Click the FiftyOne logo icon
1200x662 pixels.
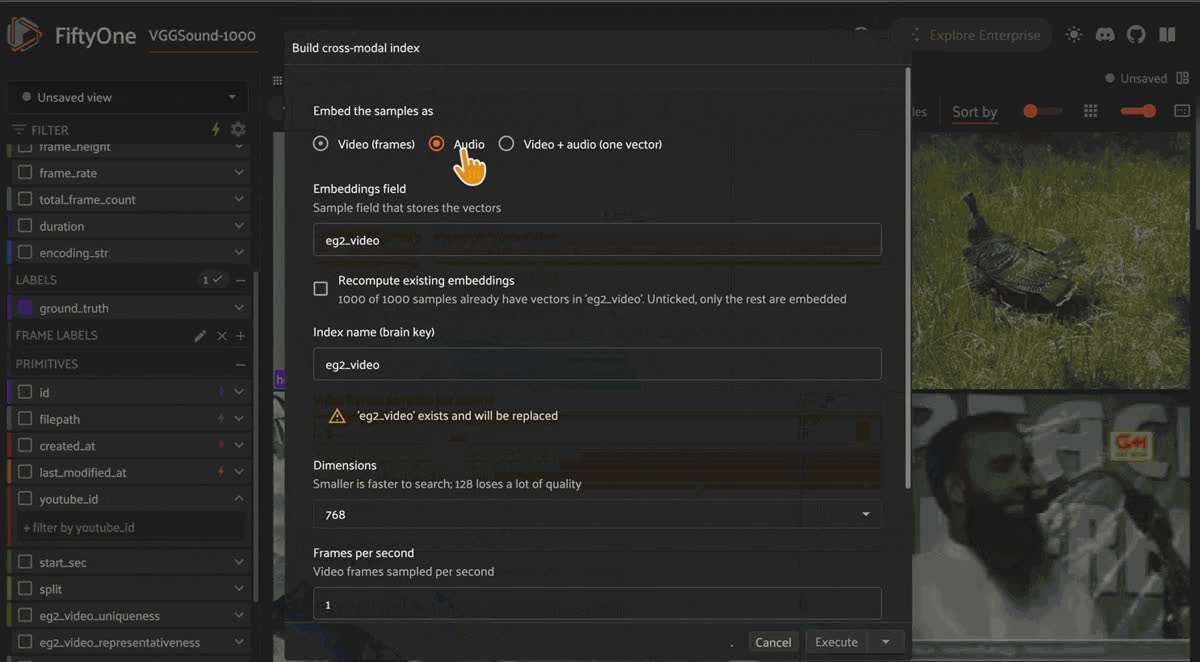pos(24,35)
